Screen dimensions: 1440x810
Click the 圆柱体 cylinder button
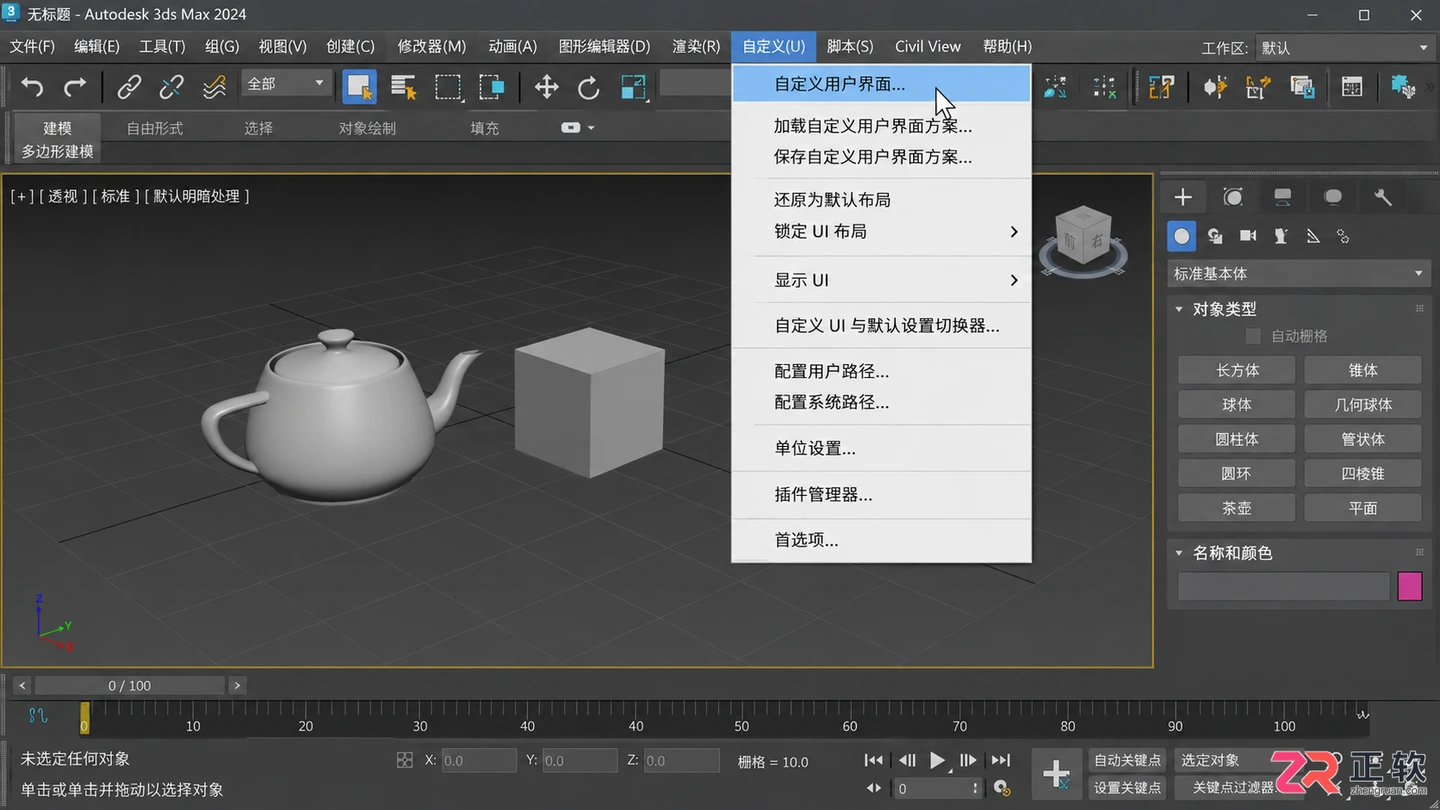(1237, 439)
